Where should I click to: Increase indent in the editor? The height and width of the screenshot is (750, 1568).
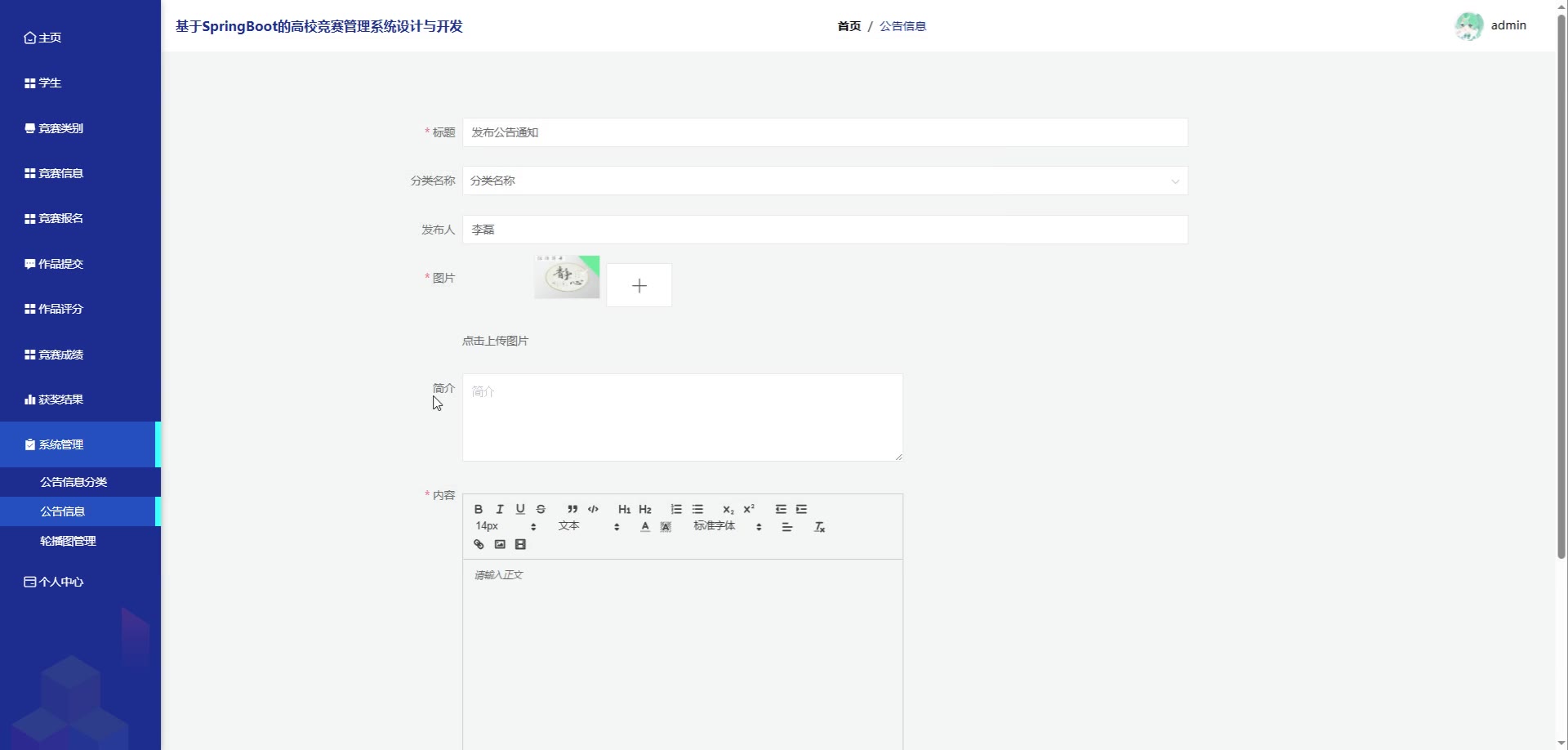click(x=801, y=509)
